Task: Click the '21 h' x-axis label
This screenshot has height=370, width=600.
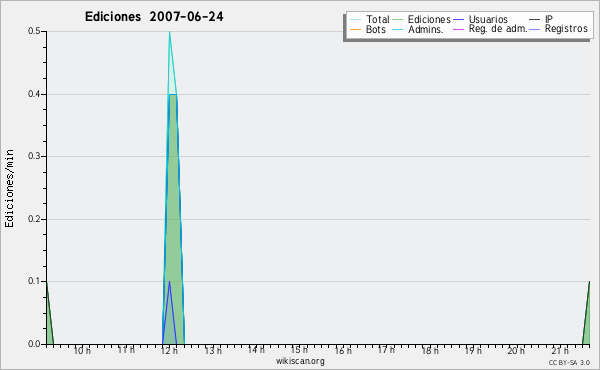Action: coord(560,350)
